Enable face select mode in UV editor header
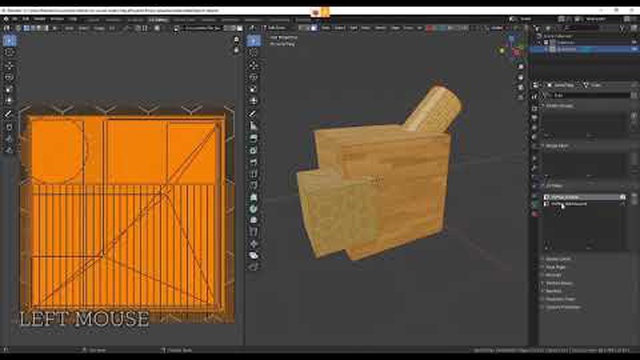This screenshot has height=360, width=640. click(x=39, y=28)
